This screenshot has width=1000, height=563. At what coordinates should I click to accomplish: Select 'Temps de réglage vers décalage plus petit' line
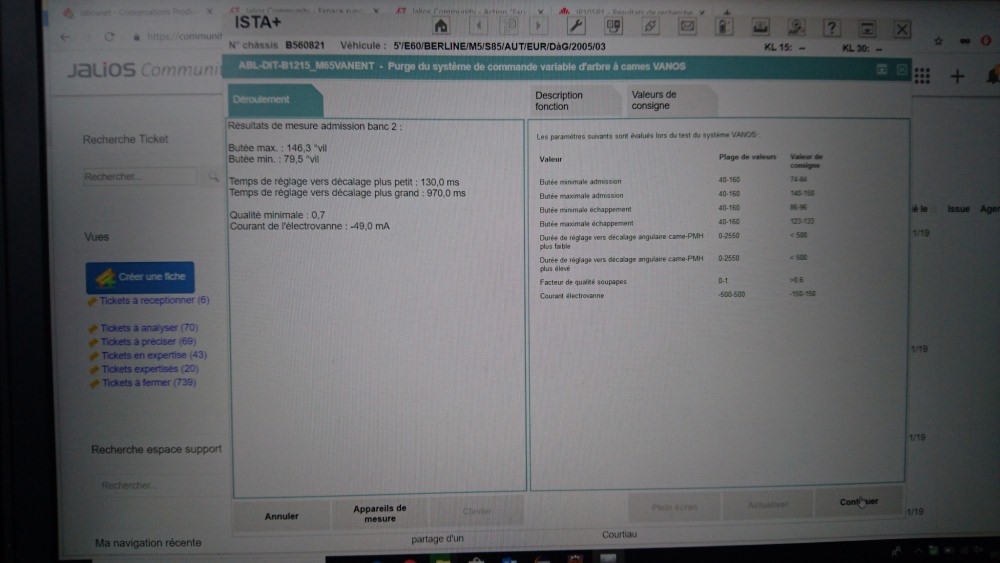(x=344, y=182)
